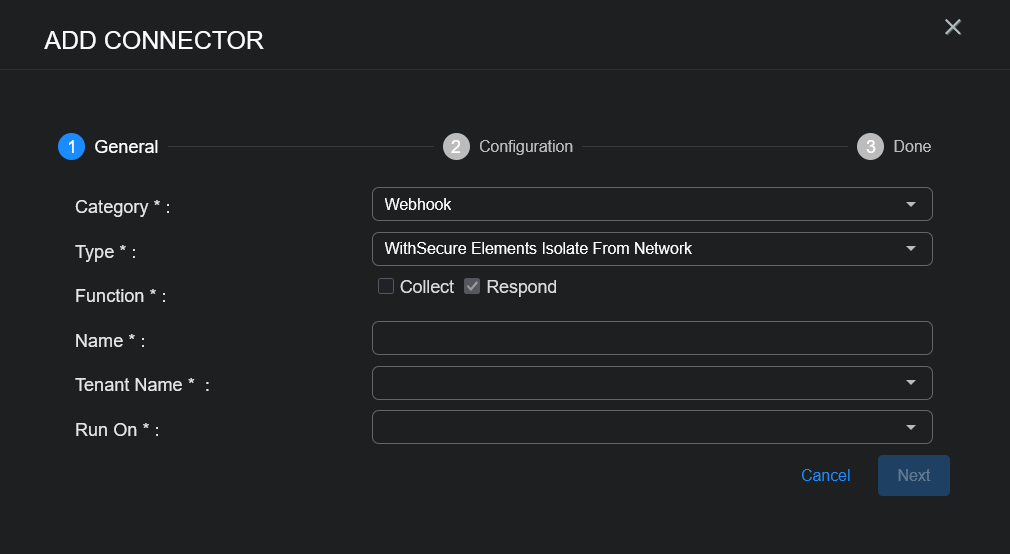Go to the Configuration step label

click(526, 147)
